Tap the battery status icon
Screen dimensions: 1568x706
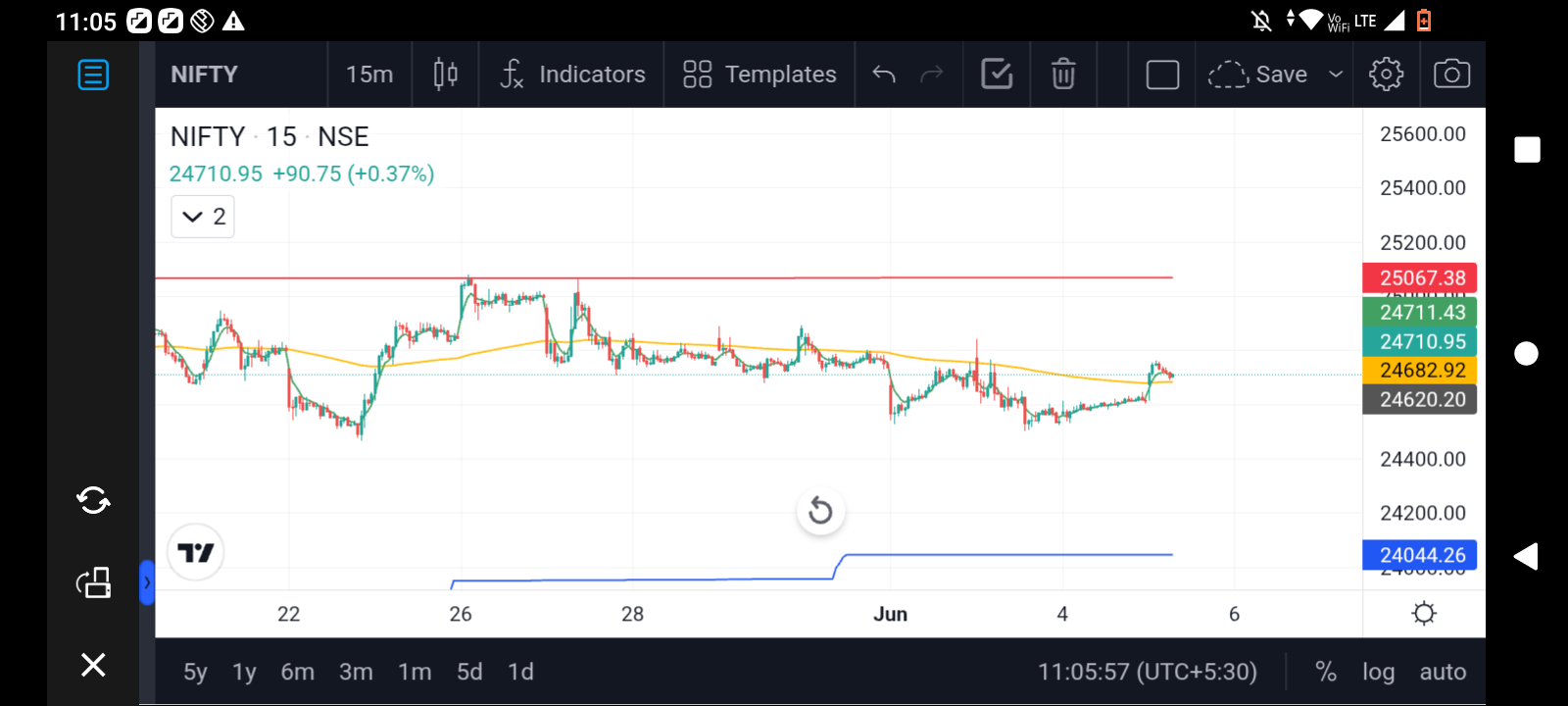point(1424,21)
